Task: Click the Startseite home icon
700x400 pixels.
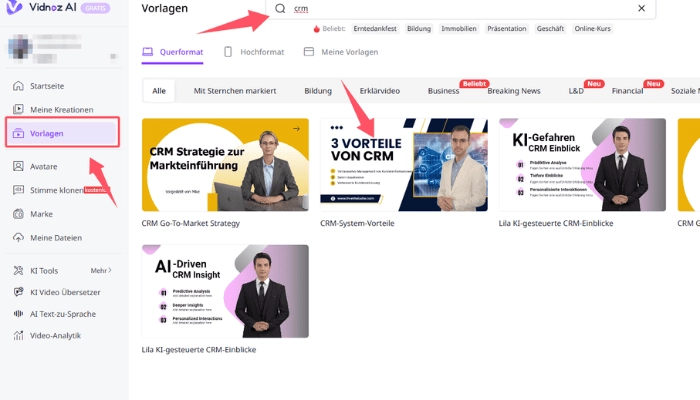Action: [18, 86]
